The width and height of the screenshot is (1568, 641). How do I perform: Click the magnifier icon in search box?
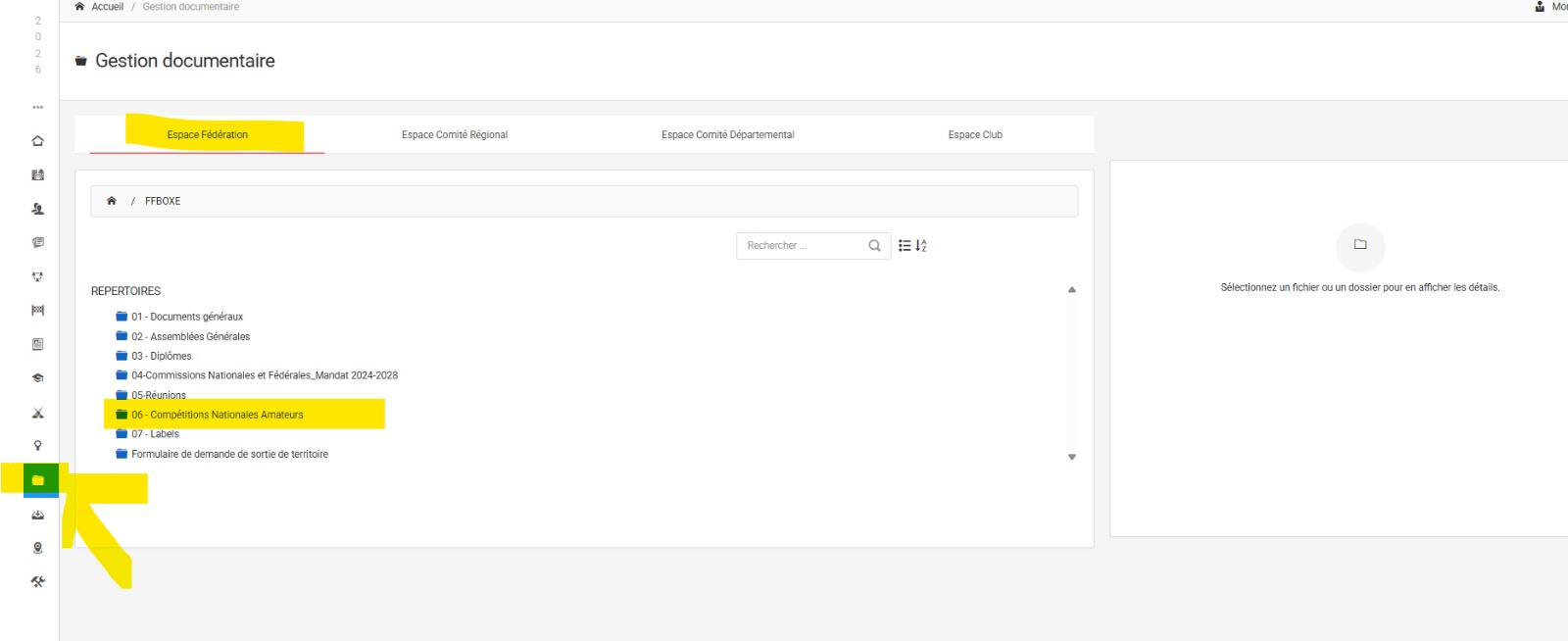[x=874, y=246]
